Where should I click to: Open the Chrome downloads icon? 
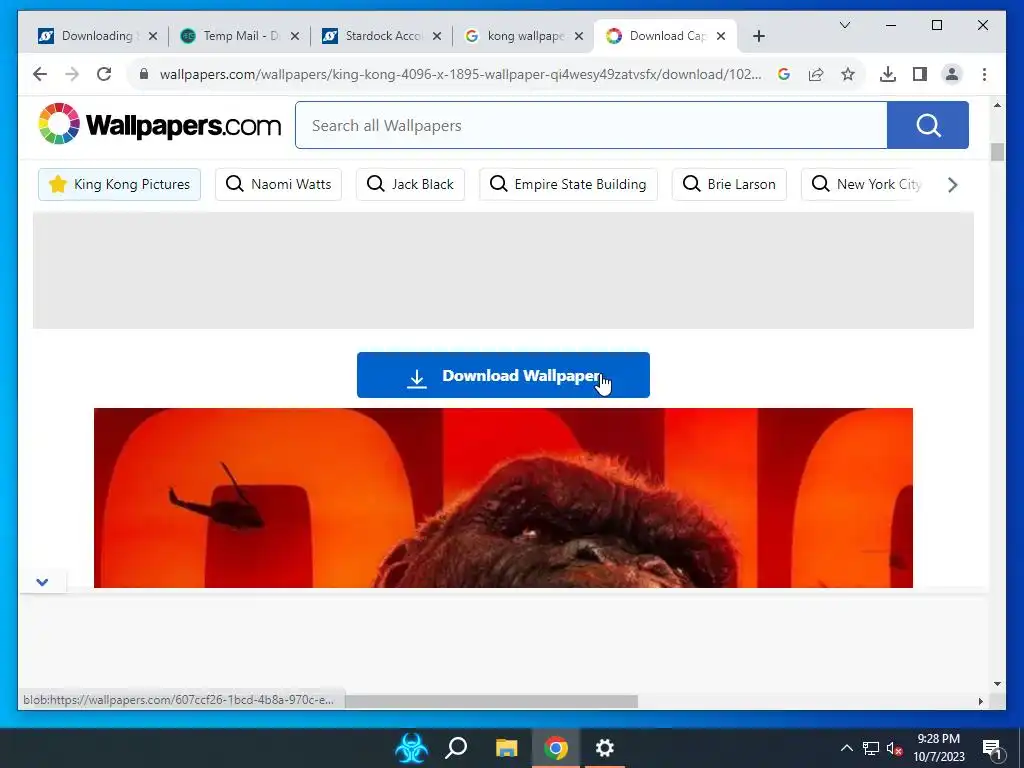[x=888, y=74]
